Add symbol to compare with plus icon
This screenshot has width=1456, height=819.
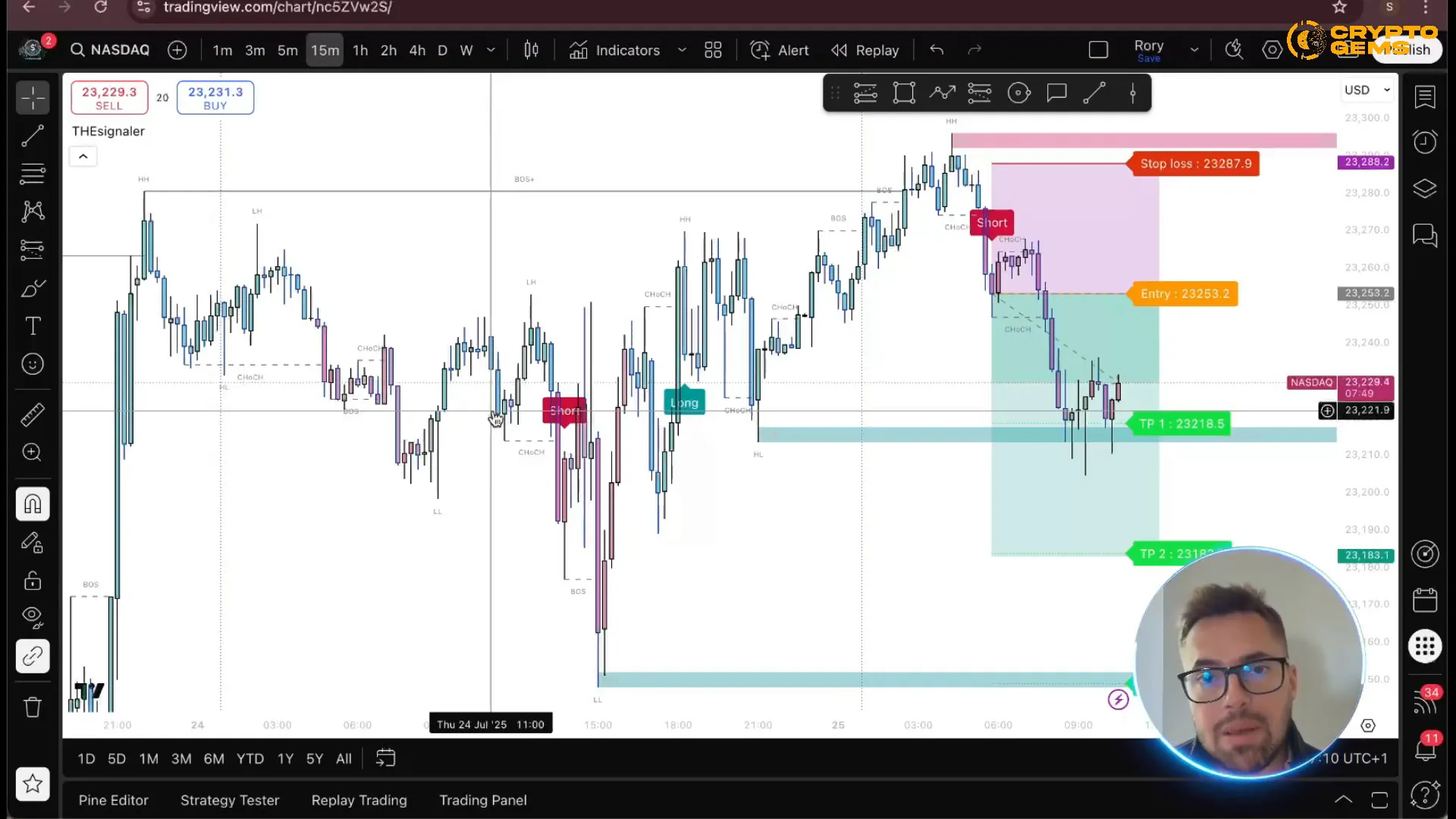(177, 50)
